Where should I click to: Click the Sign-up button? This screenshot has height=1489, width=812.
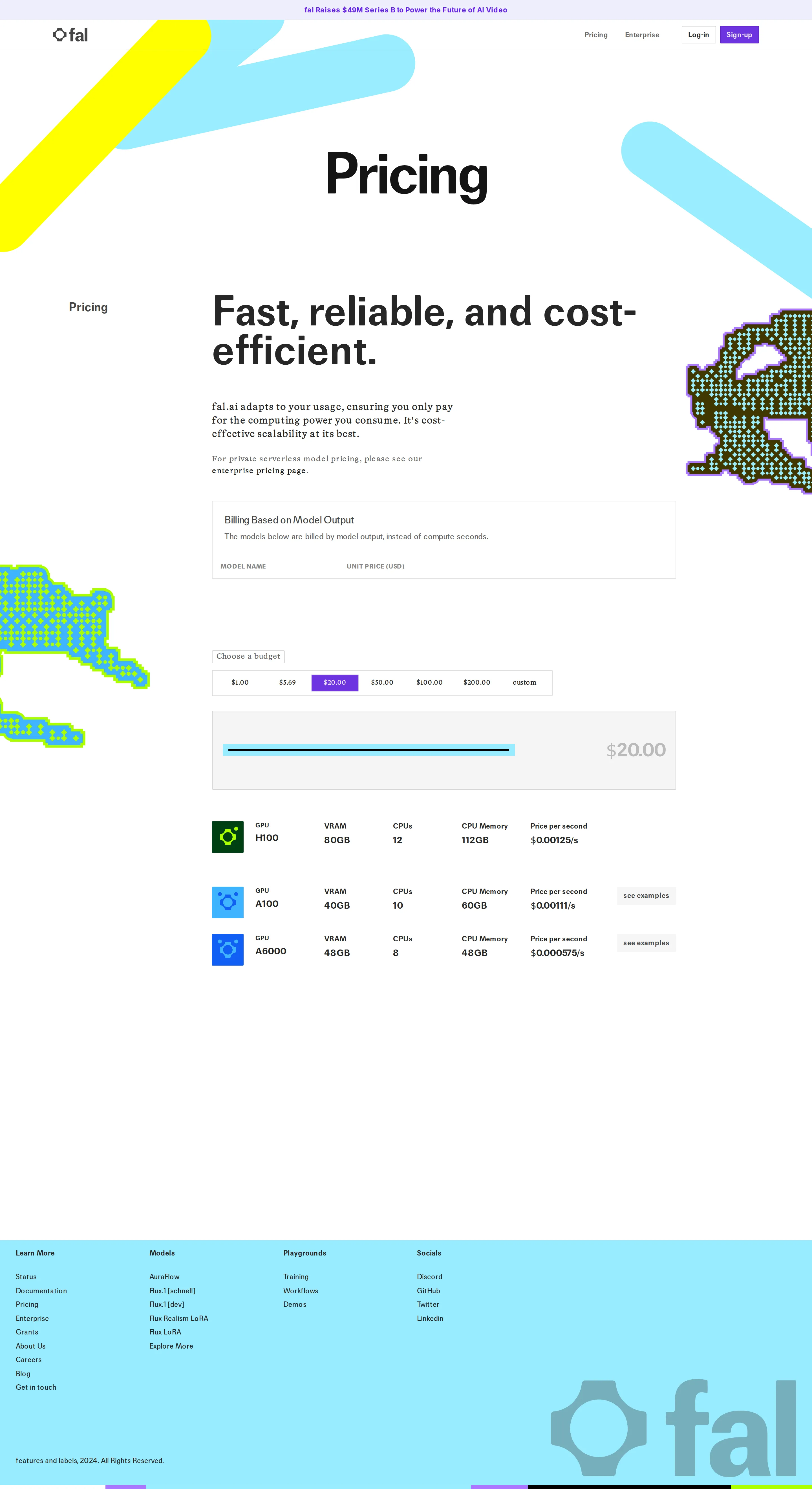coord(739,35)
